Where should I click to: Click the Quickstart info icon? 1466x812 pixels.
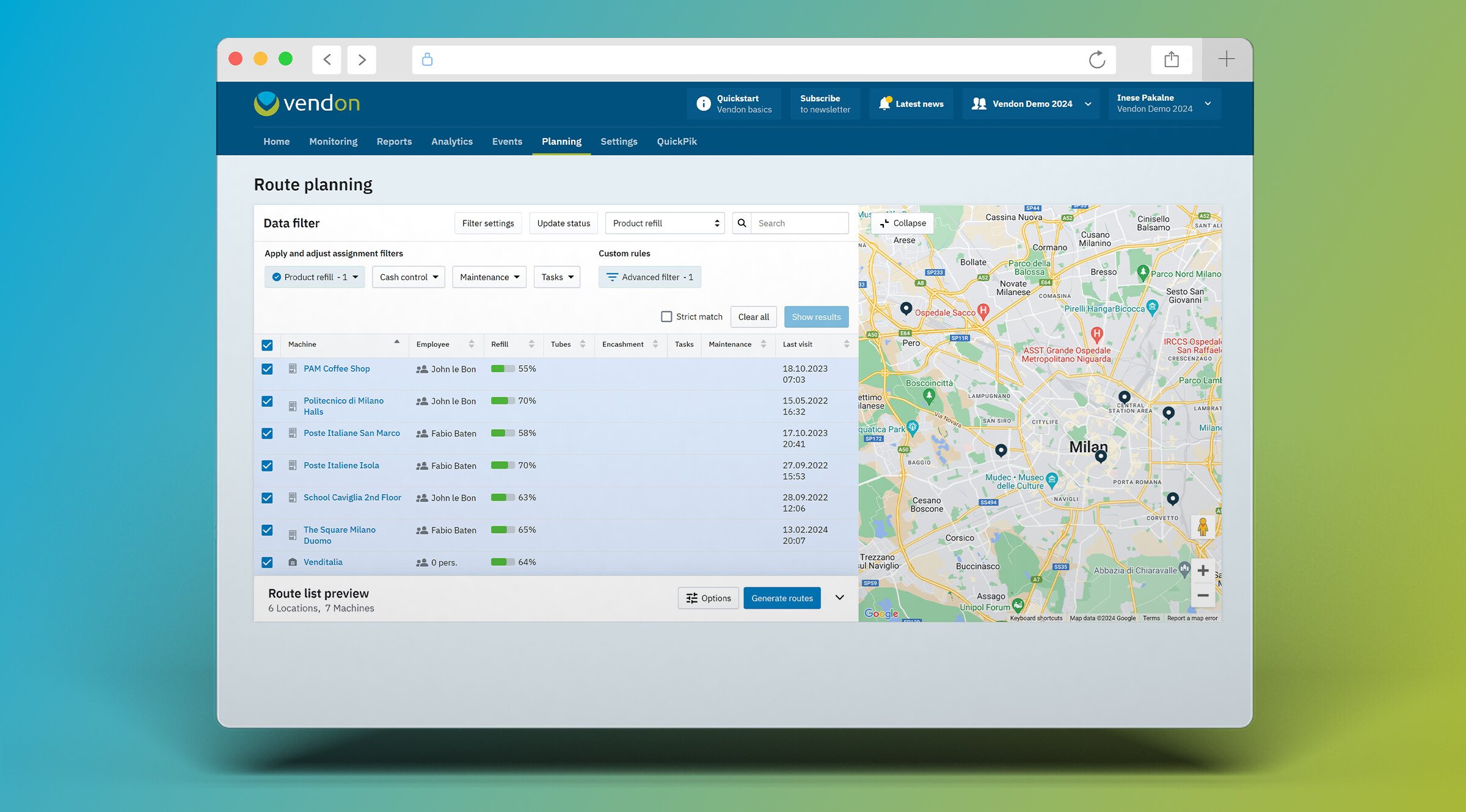click(x=704, y=104)
